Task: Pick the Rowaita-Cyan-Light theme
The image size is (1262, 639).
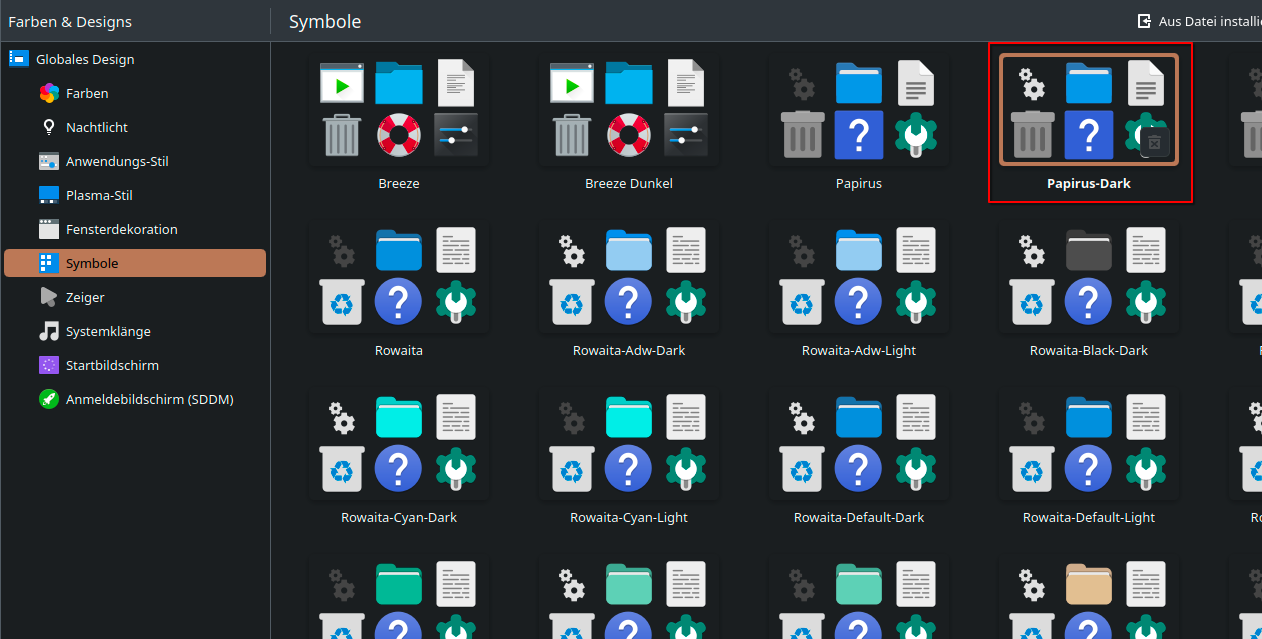Action: pos(629,443)
